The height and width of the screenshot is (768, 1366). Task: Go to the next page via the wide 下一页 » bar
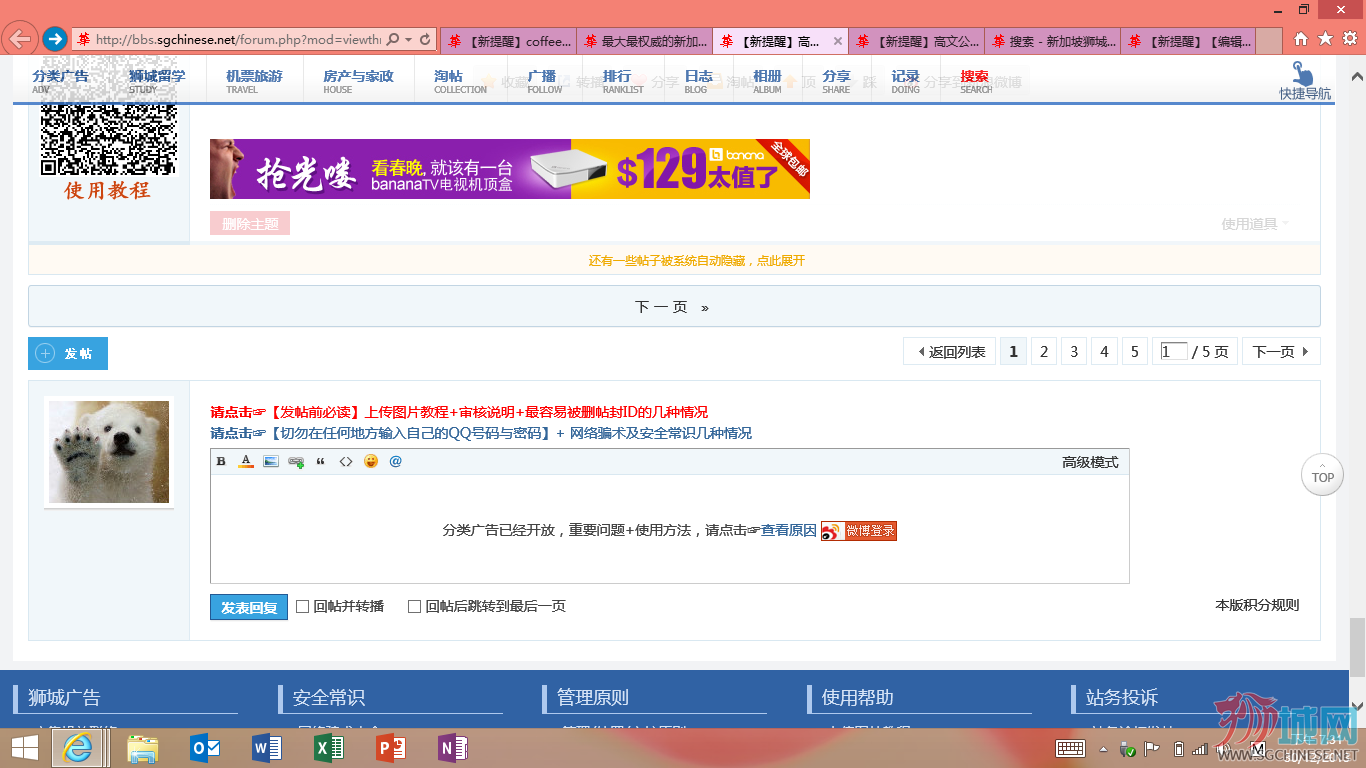pos(674,307)
